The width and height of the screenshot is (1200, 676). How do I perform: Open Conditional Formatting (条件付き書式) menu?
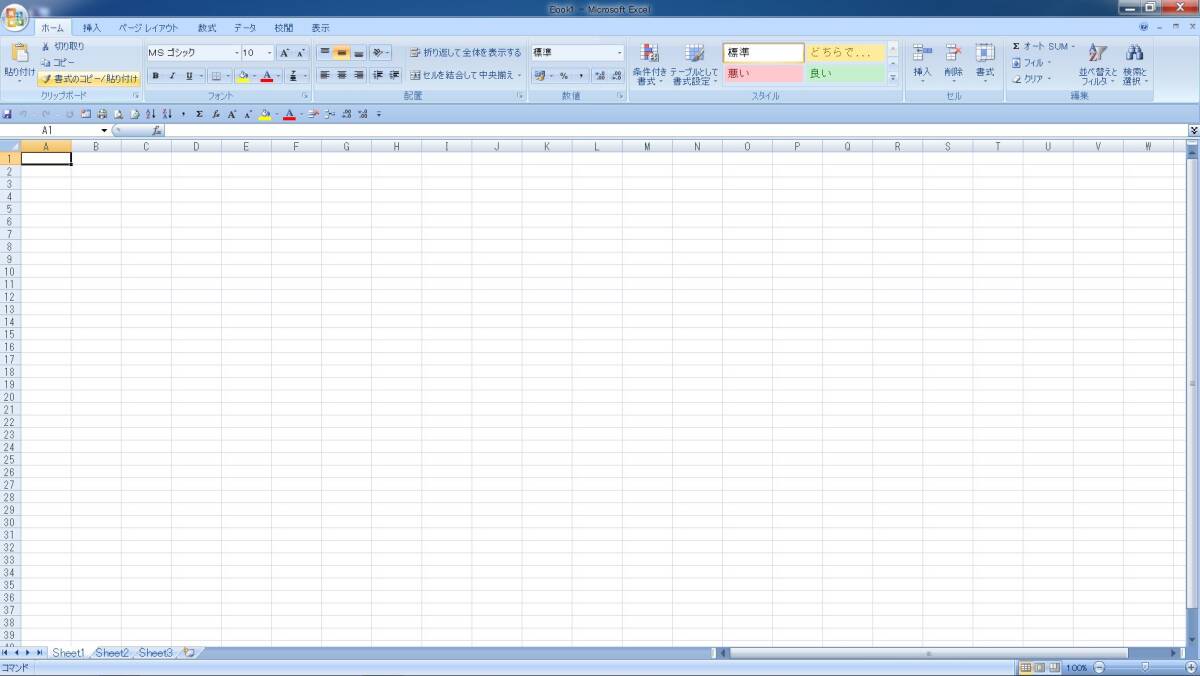(x=649, y=64)
